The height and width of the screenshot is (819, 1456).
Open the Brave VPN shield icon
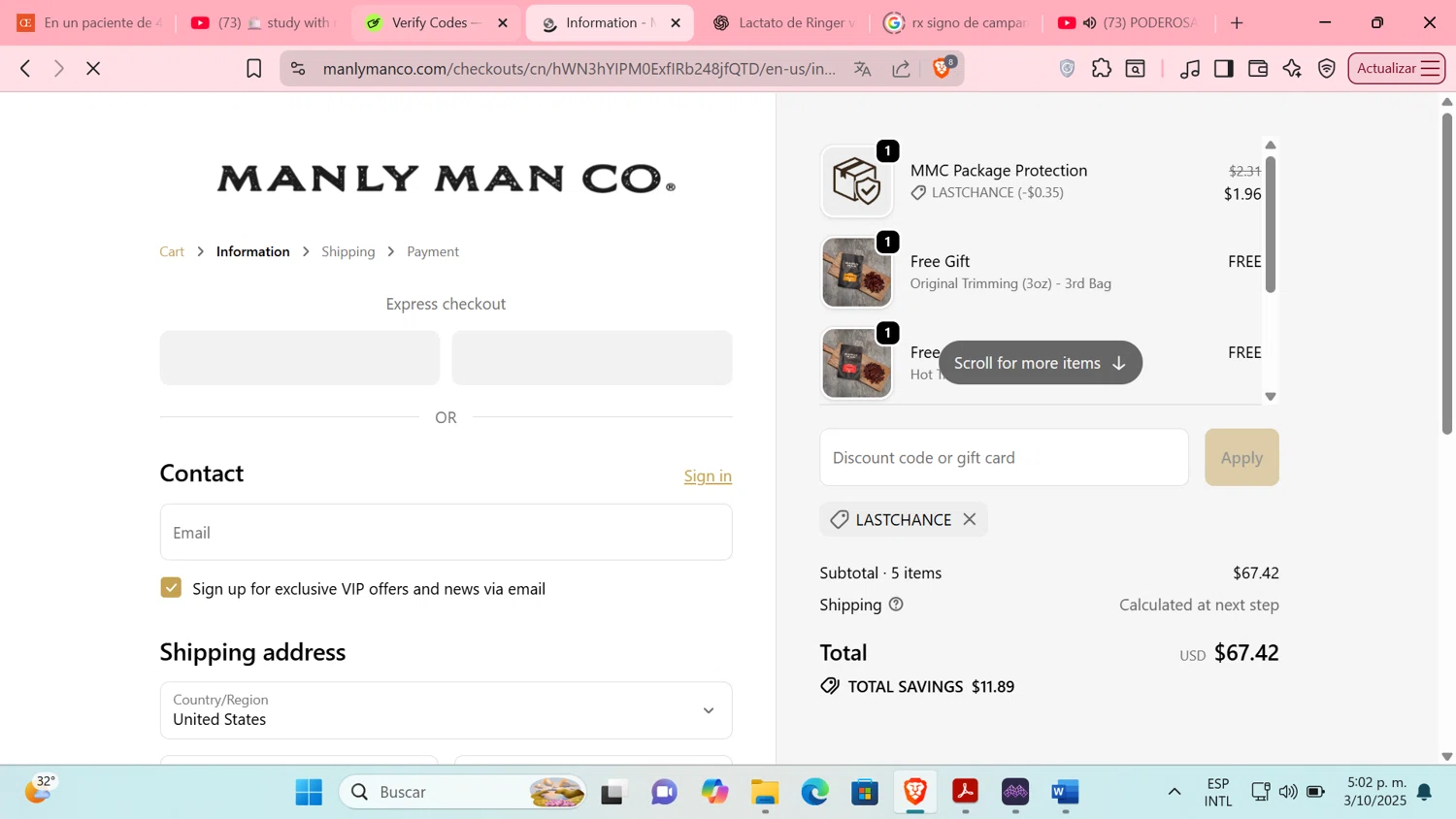[x=1327, y=68]
